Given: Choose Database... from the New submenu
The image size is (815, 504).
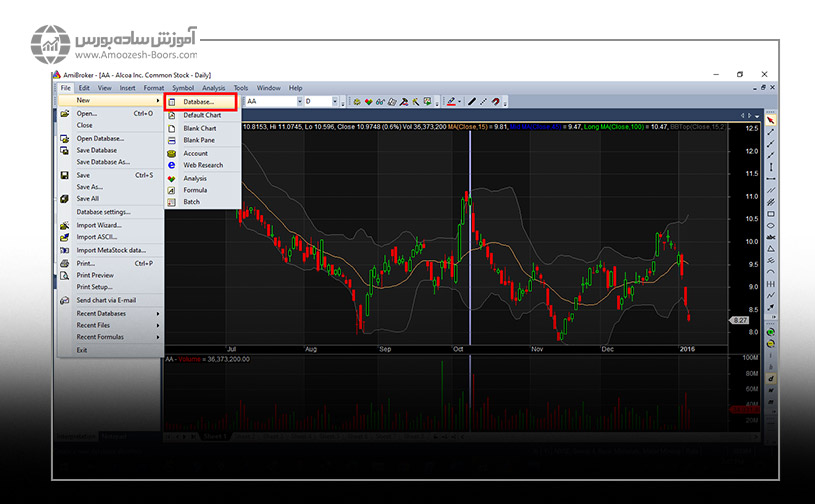Looking at the screenshot, I should click(x=198, y=101).
